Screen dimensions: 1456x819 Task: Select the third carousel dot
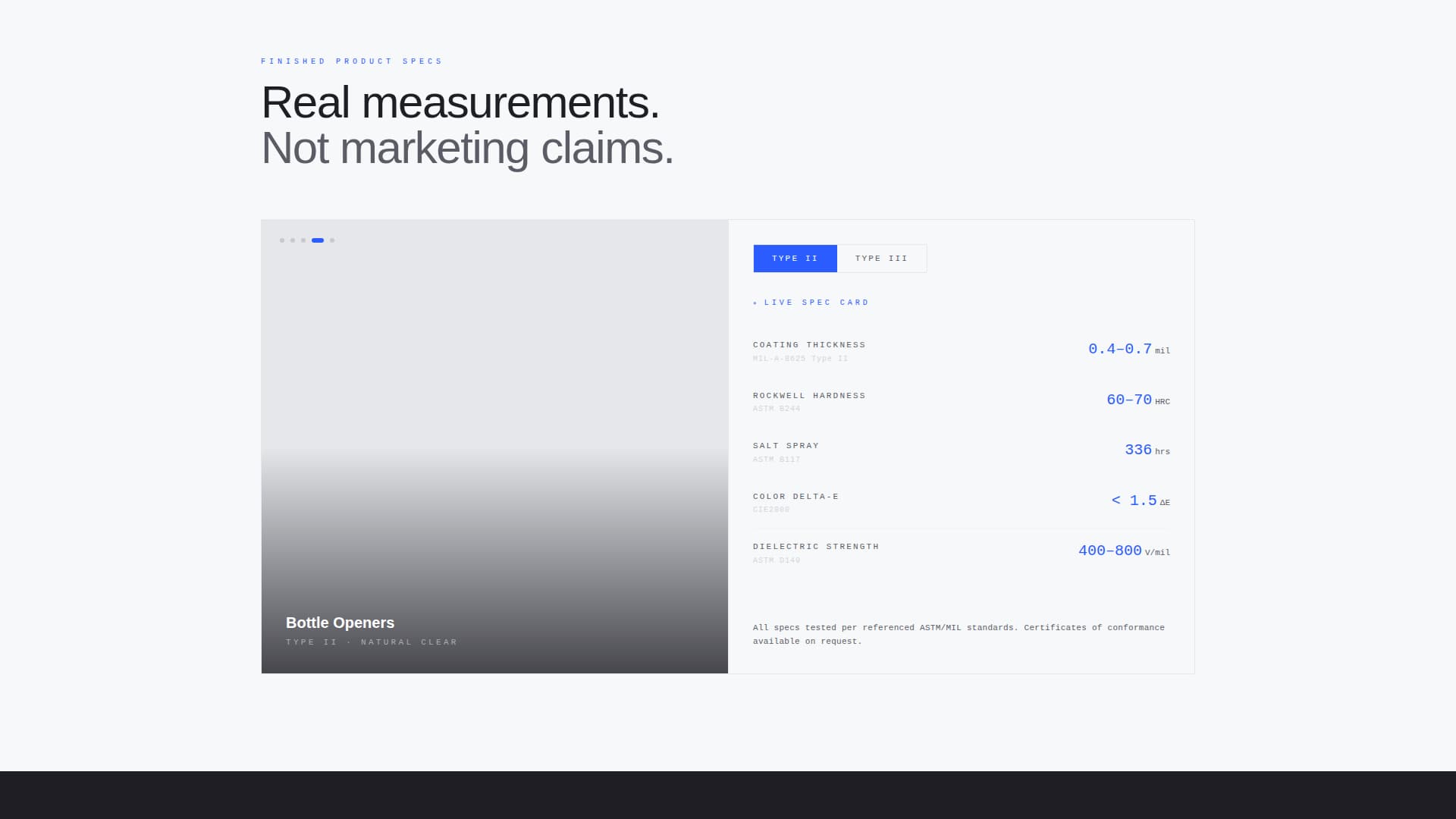point(303,240)
